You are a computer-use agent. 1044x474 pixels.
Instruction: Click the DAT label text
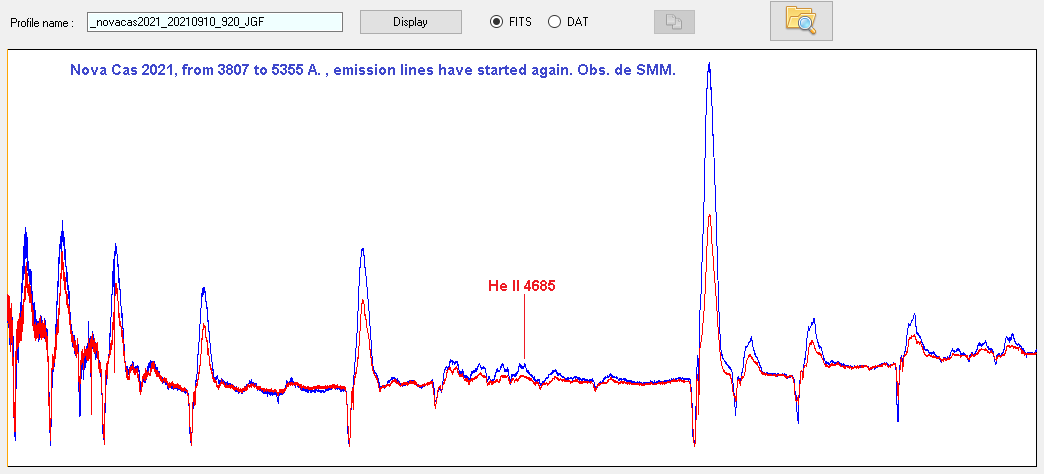577,22
